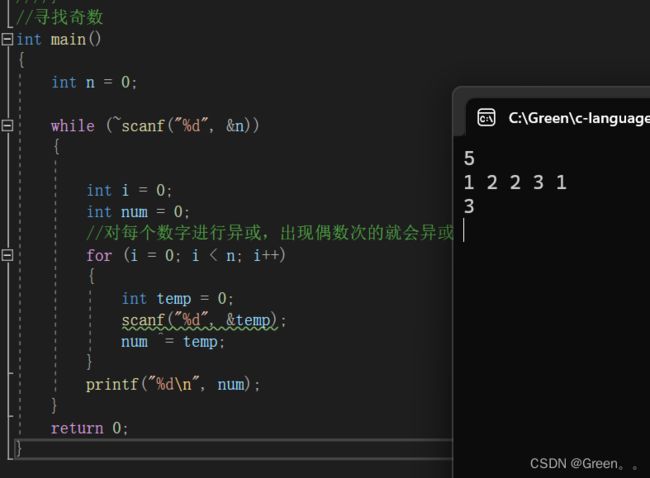Click the console input line showing 5
Screen dimensions: 650x478
click(469, 158)
